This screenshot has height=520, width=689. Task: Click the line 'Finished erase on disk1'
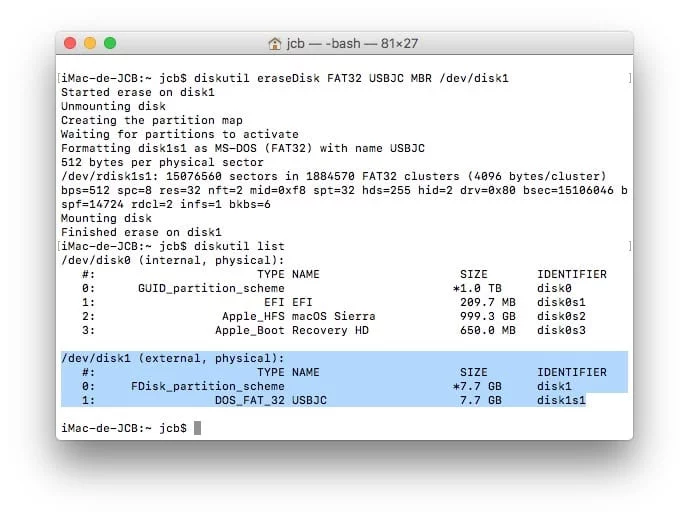click(141, 233)
